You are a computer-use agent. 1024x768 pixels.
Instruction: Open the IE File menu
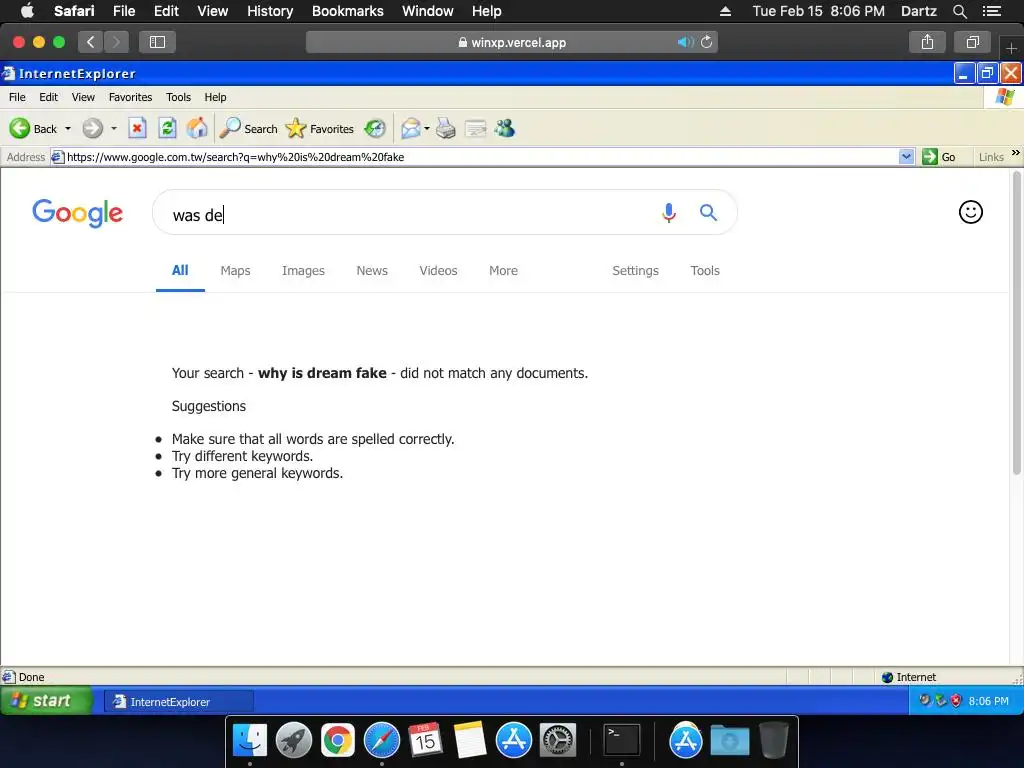pos(18,97)
